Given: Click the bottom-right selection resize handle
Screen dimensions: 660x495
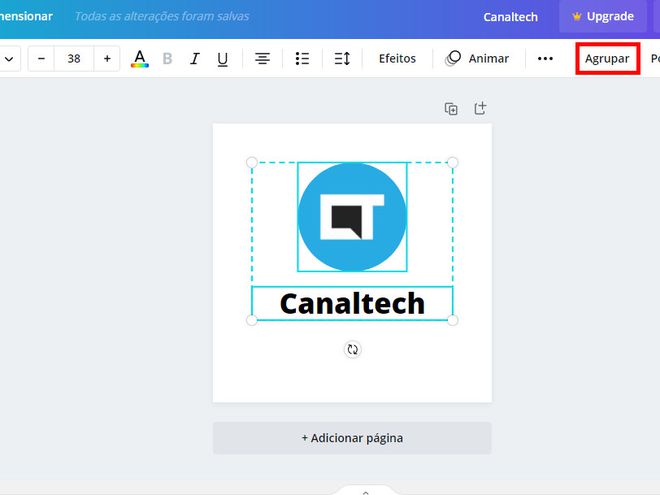Looking at the screenshot, I should 452,320.
